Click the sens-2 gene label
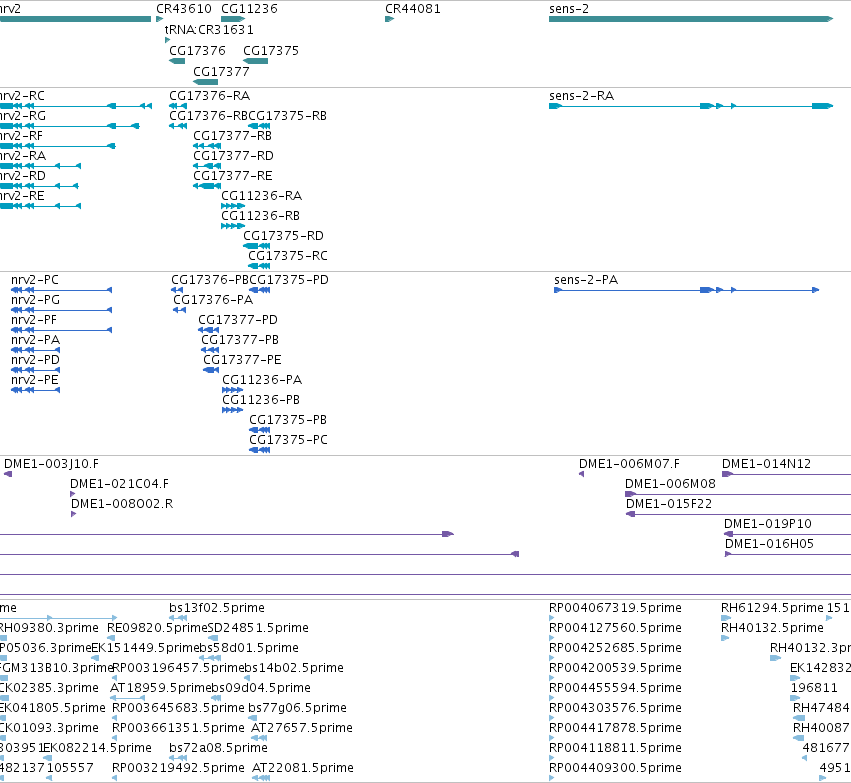Screen dimensions: 851x783 tap(569, 9)
